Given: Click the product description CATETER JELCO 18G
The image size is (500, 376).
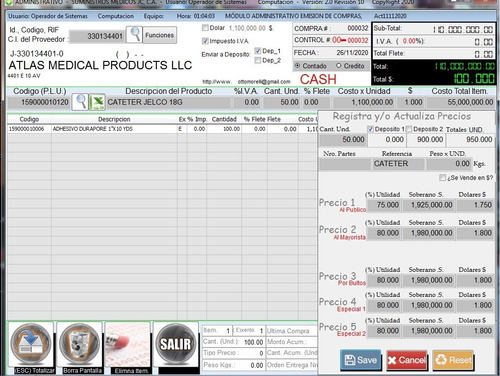Looking at the screenshot, I should point(168,102).
